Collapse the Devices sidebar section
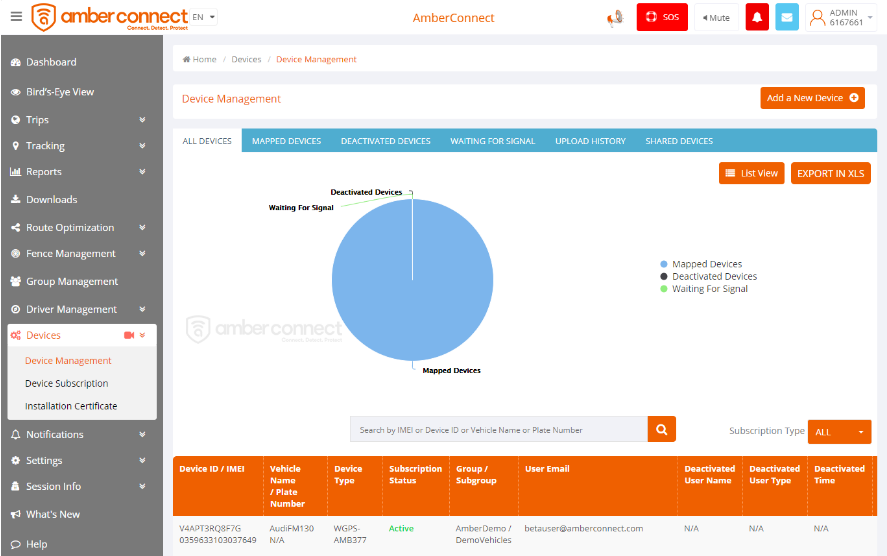The image size is (887, 556). 82,335
